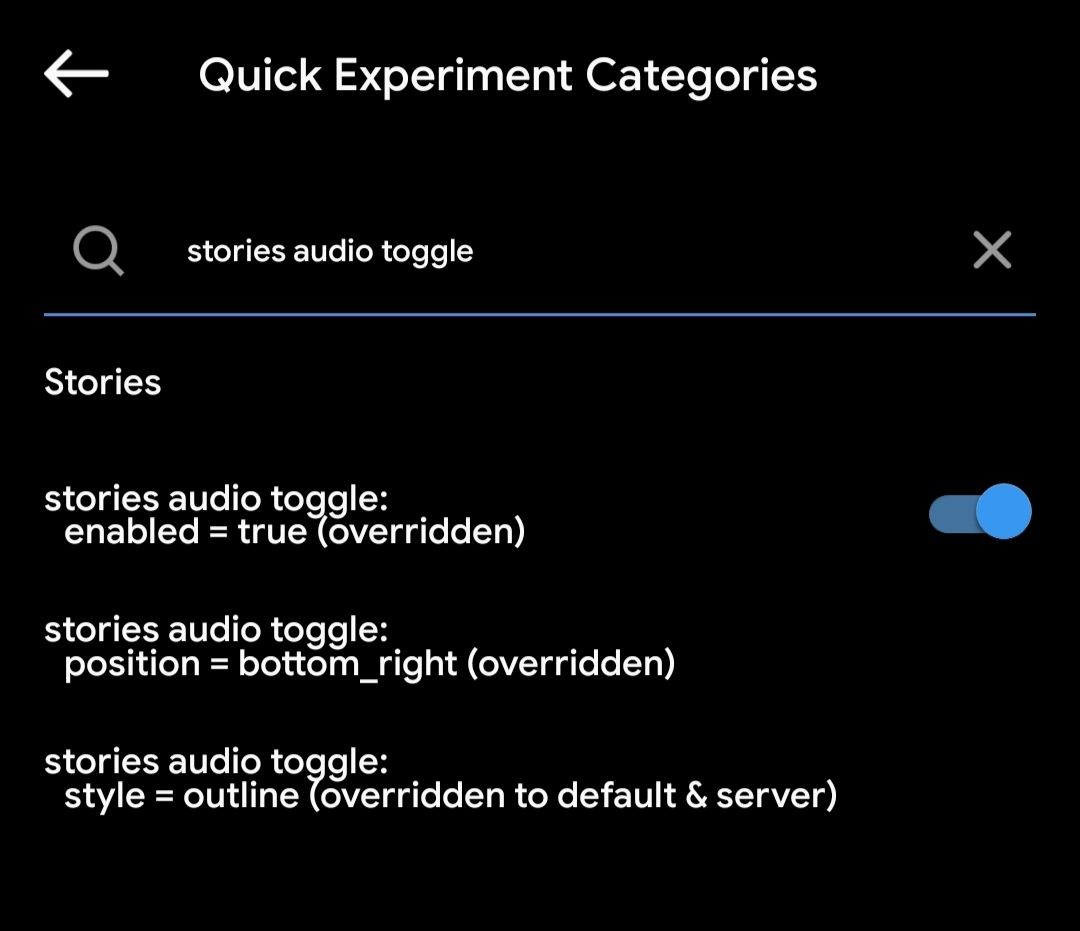
Task: Disable the stories audio toggle enabled switch
Action: (x=980, y=512)
